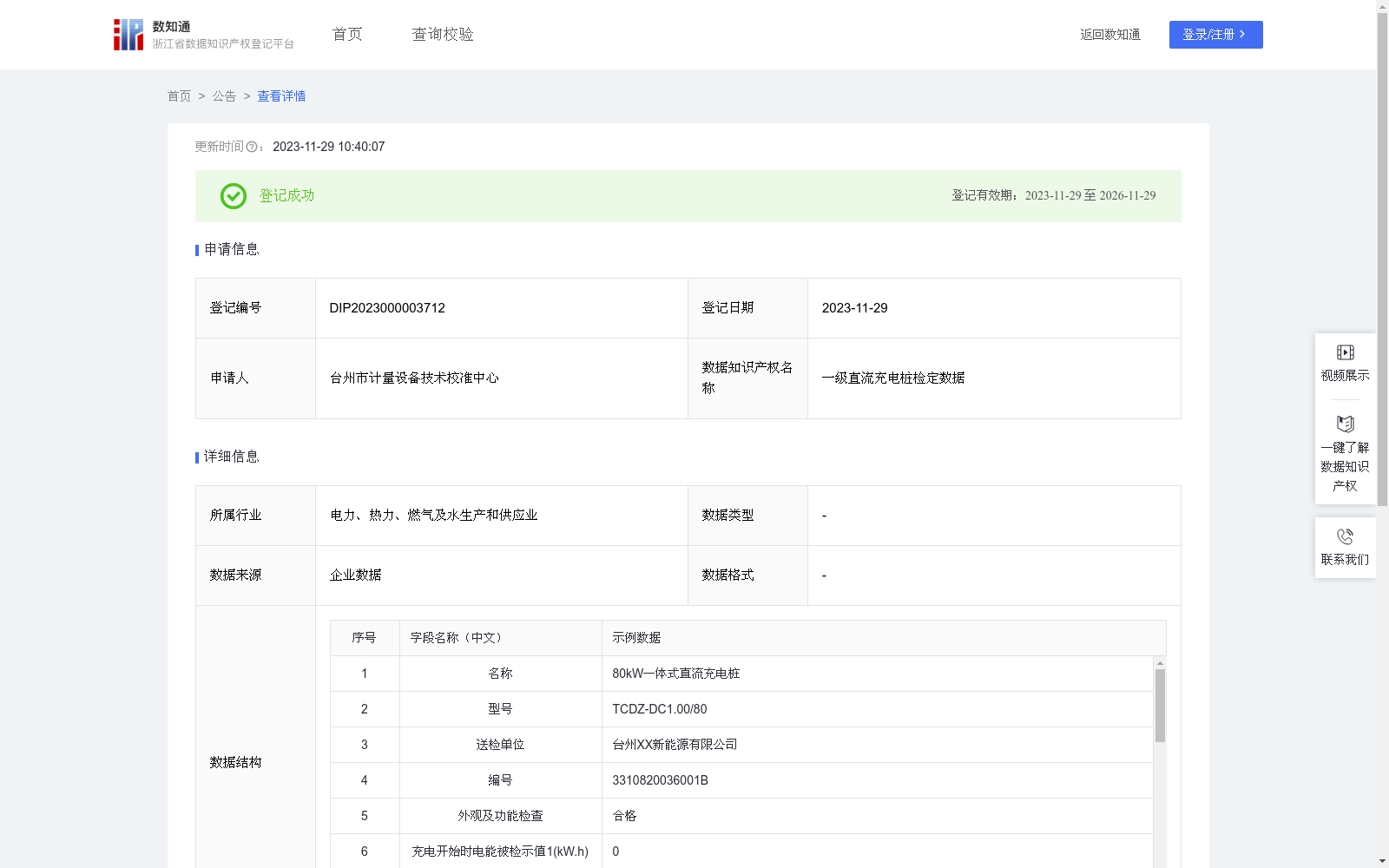Viewport: 1389px width, 868px height.
Task: Click the 申请信息 section heading
Action: (x=231, y=250)
